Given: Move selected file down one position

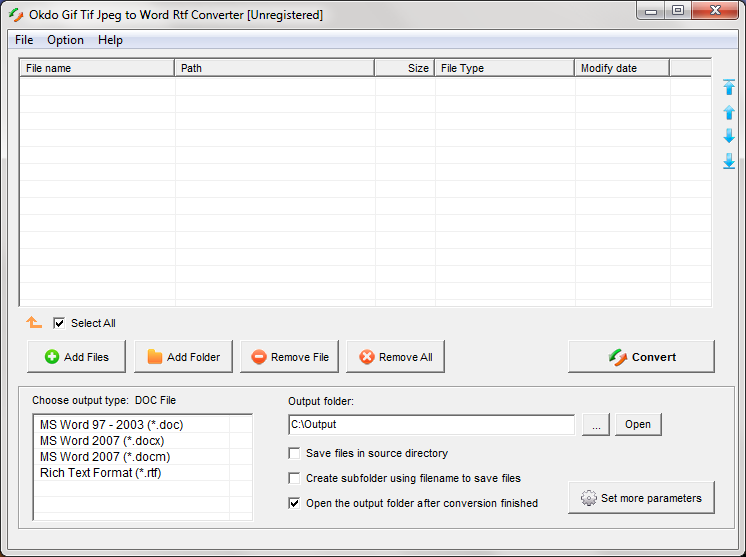Looking at the screenshot, I should pos(729,137).
